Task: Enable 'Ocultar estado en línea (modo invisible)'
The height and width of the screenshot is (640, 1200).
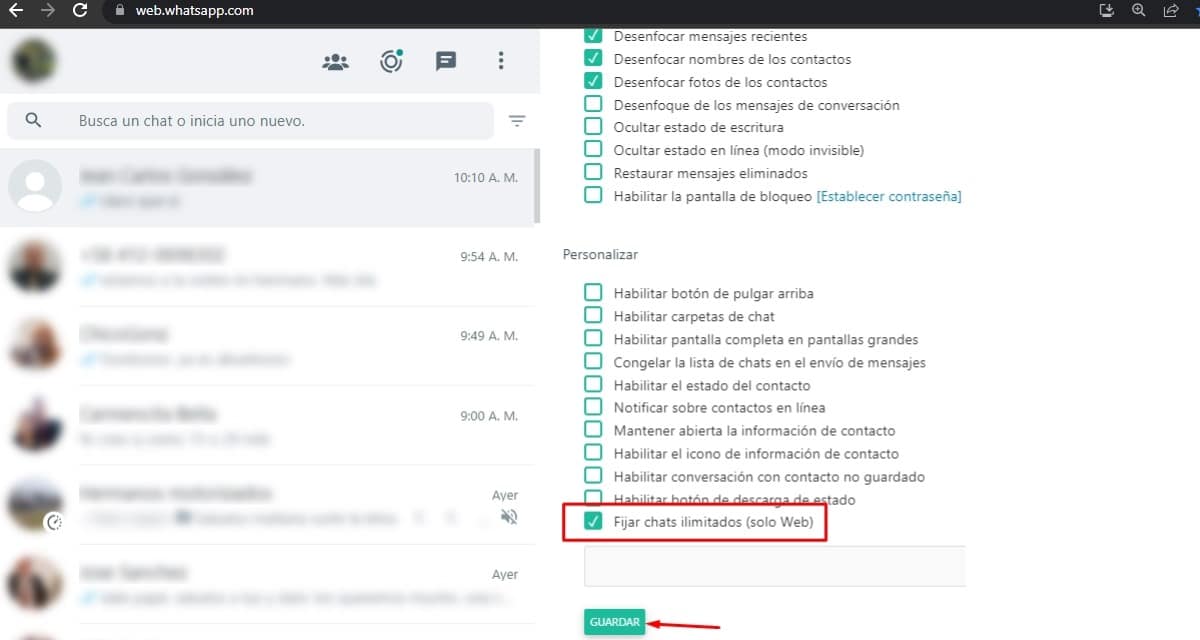Action: (x=593, y=150)
